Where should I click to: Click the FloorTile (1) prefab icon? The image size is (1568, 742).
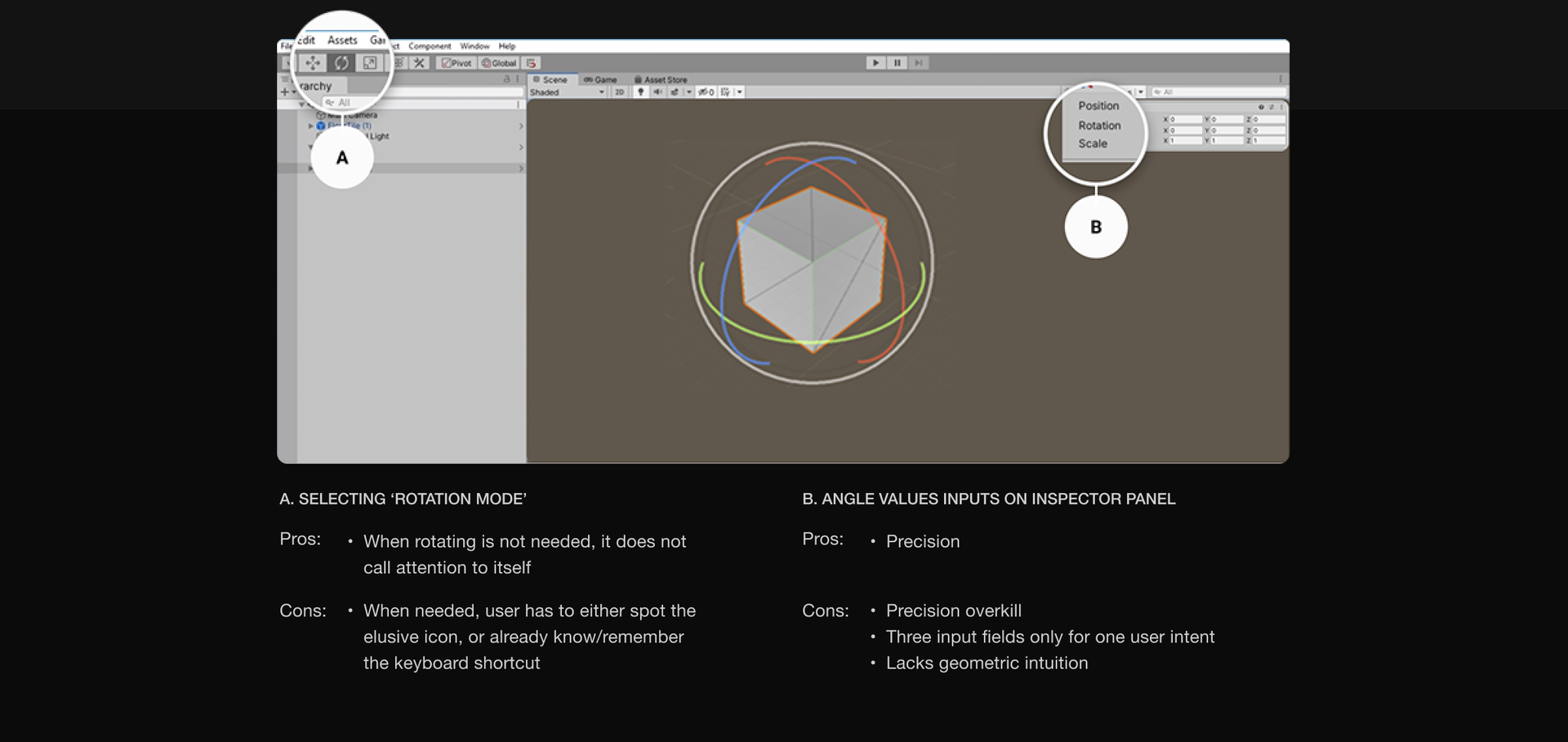point(321,127)
